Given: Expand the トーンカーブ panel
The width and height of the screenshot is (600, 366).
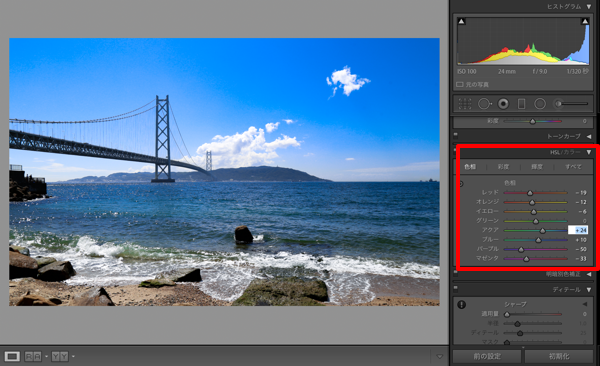Looking at the screenshot, I should [x=589, y=136].
